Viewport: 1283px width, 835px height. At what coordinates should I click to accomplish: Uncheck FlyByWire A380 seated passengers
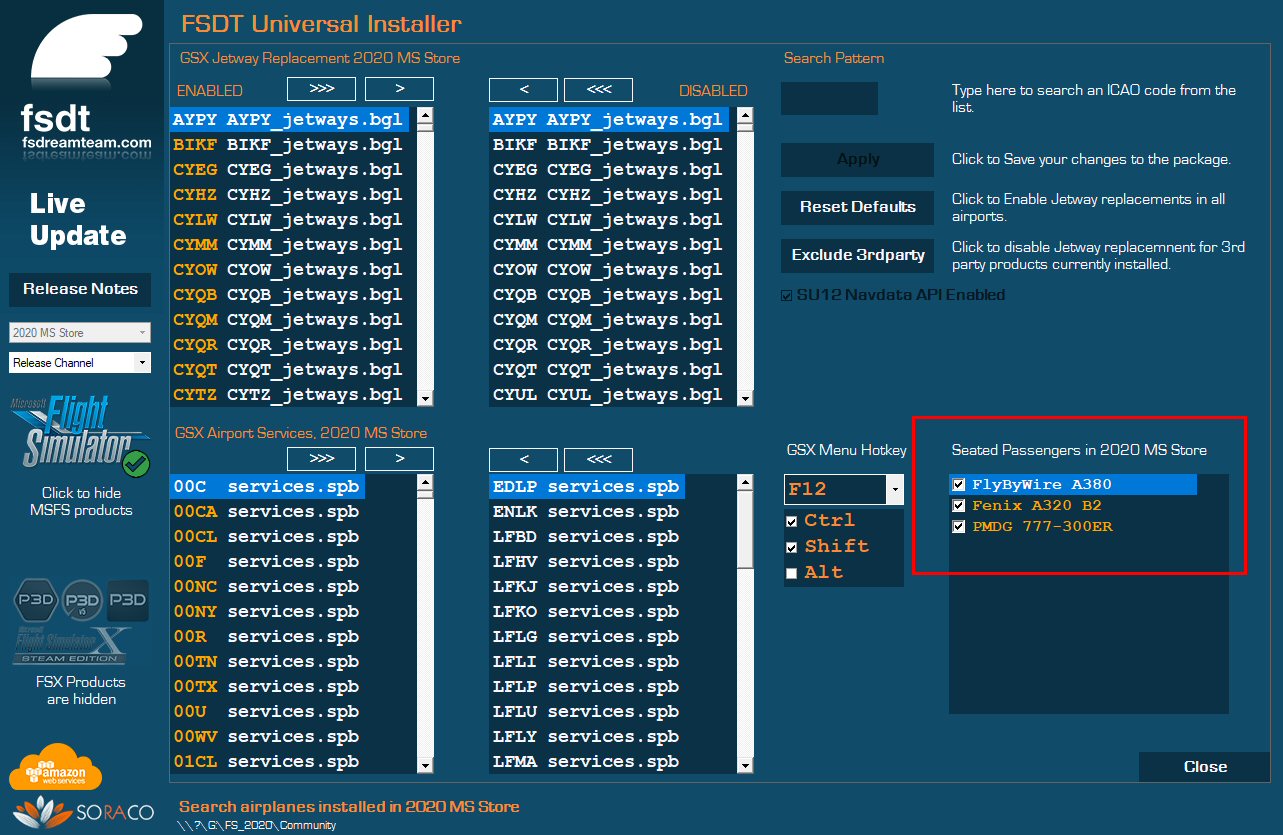(x=959, y=485)
